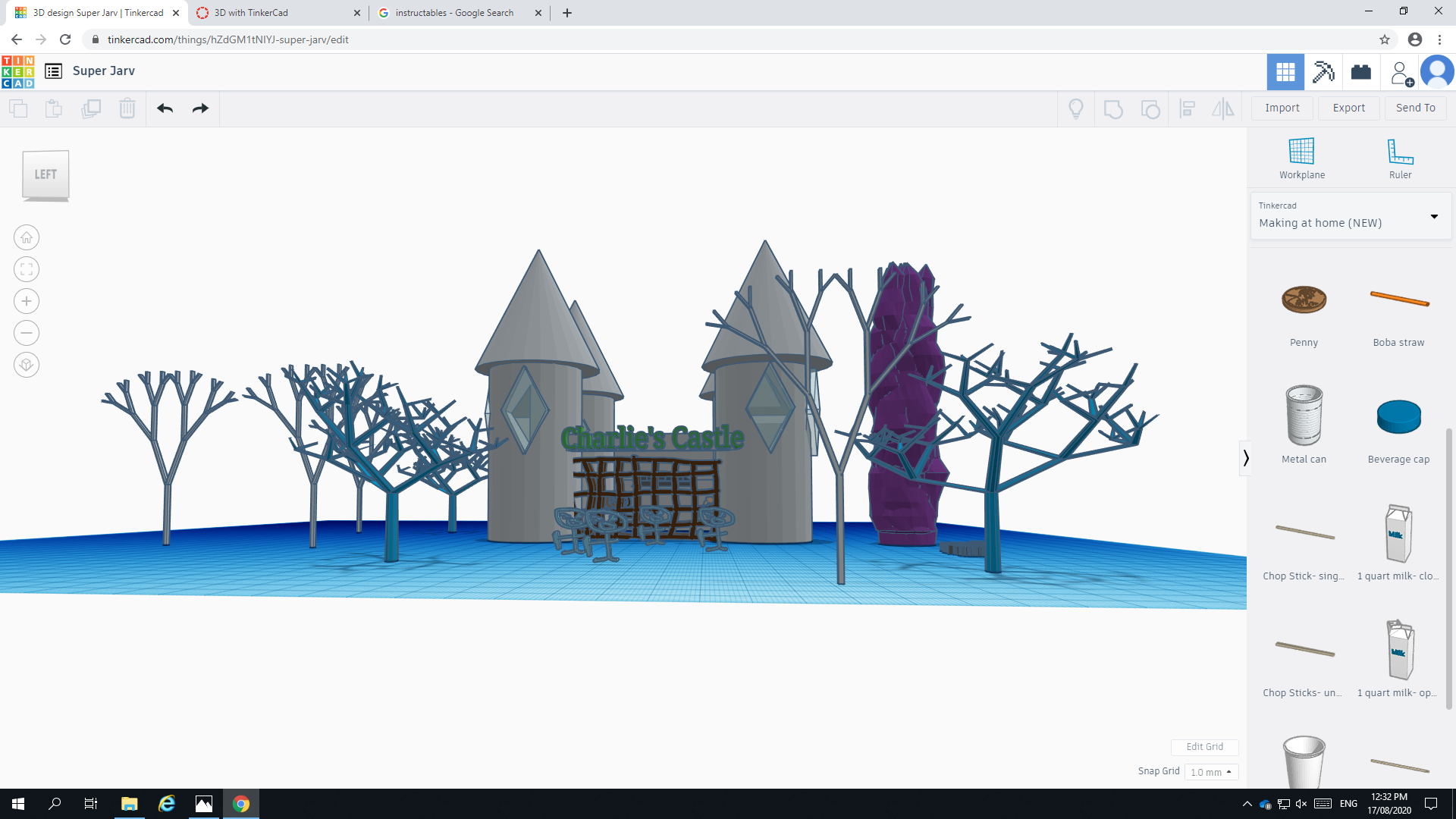Click the Export button
Viewport: 1456px width, 819px height.
1349,108
